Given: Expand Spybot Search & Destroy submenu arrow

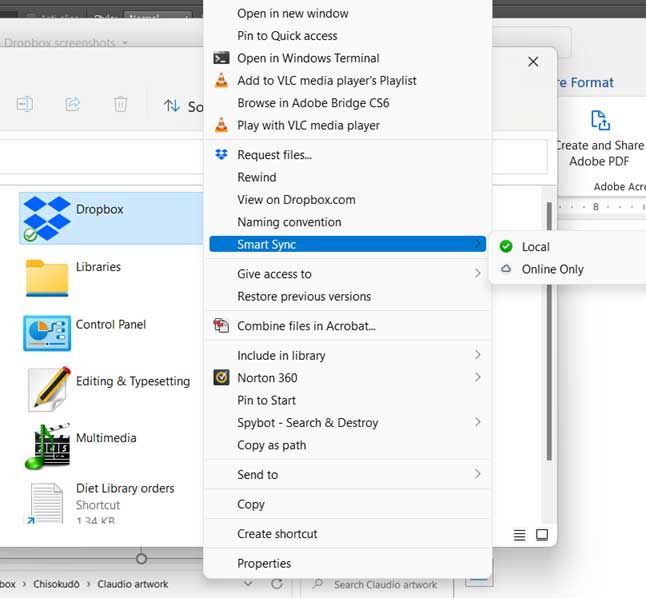Looking at the screenshot, I should tap(477, 422).
